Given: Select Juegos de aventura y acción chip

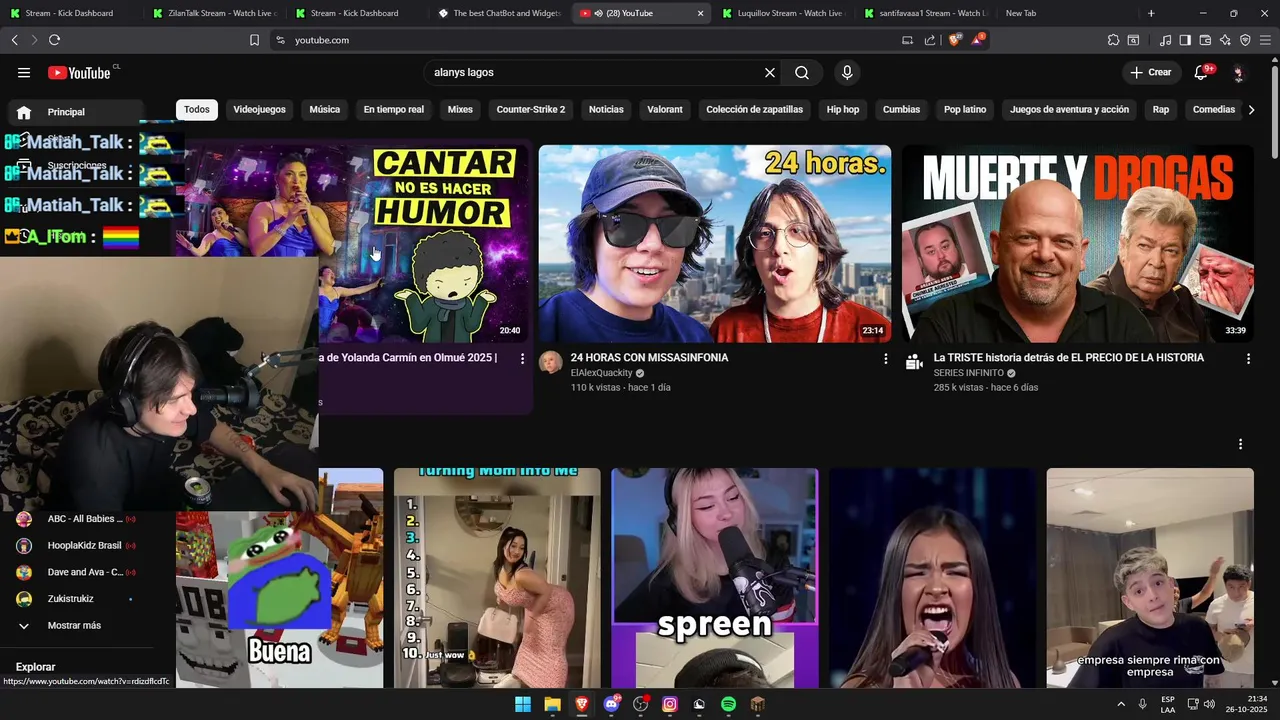Looking at the screenshot, I should [x=1070, y=110].
